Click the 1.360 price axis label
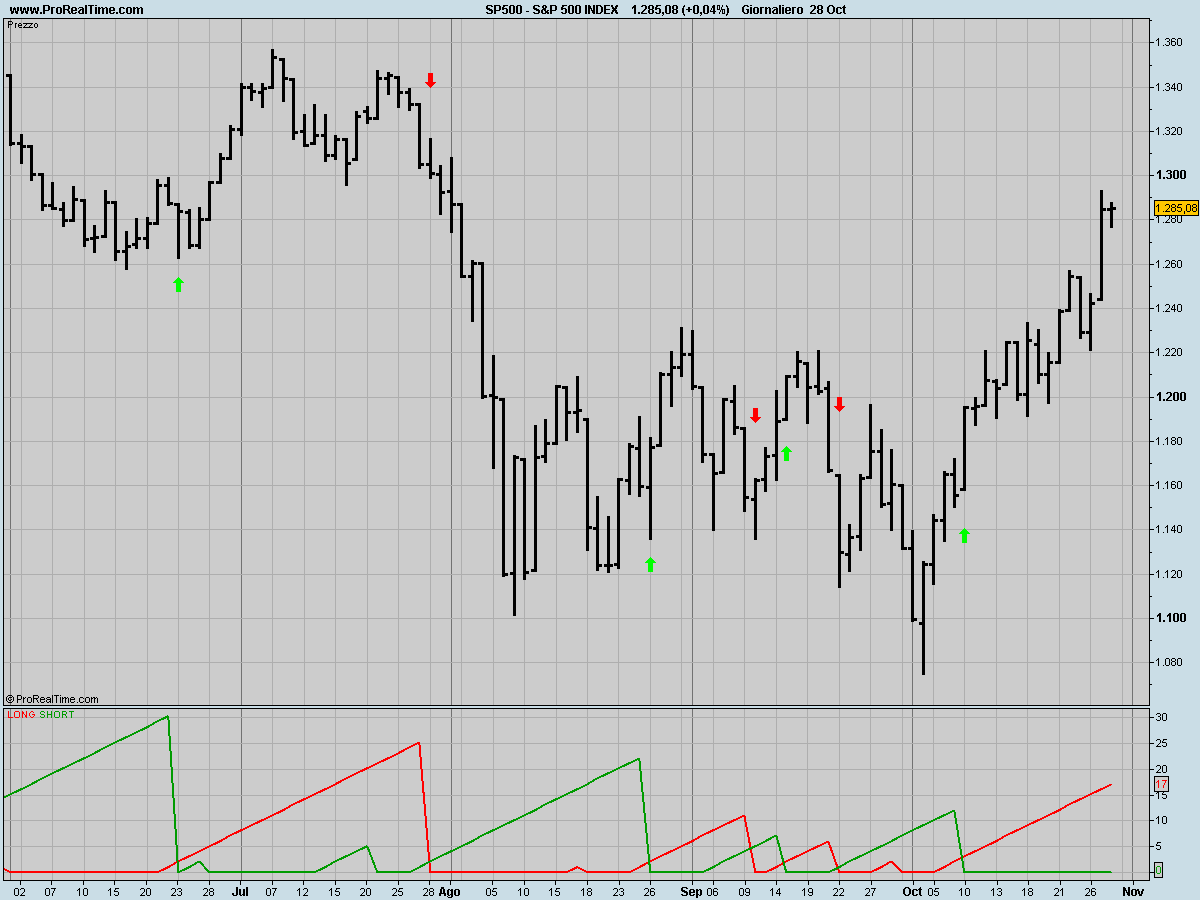 1170,42
